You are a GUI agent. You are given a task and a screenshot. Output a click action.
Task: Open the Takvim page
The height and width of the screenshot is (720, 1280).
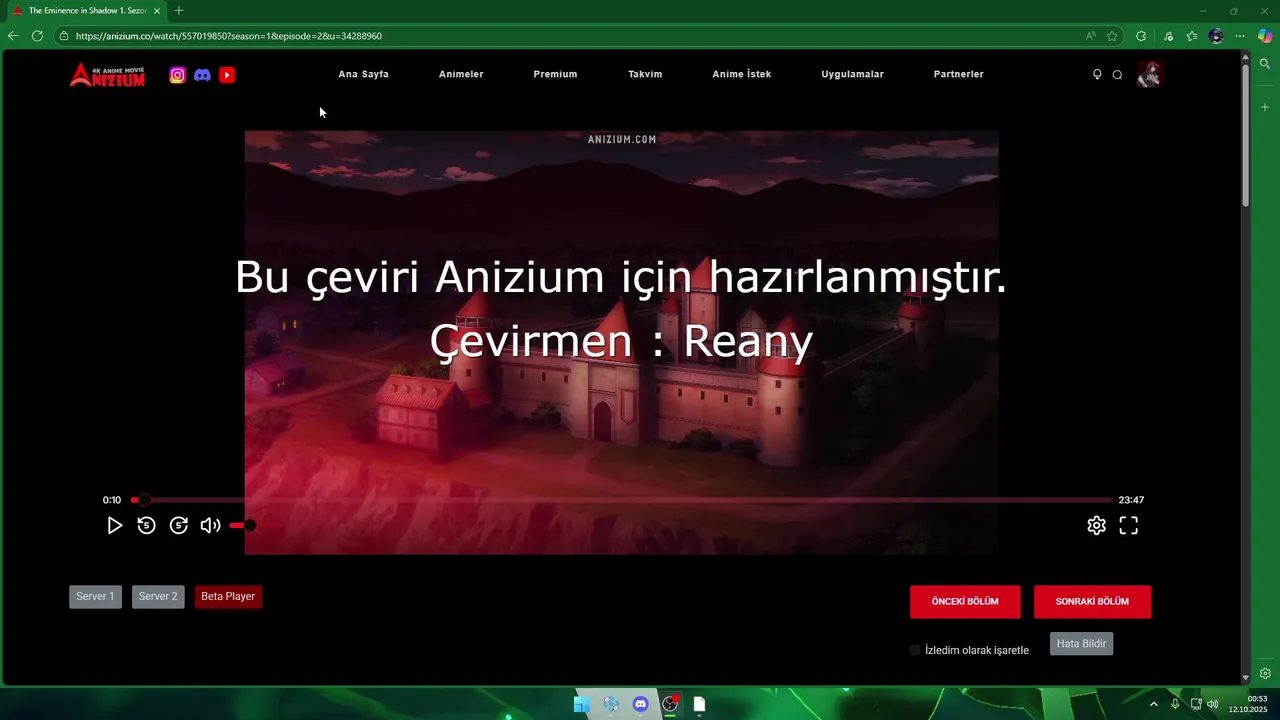pyautogui.click(x=645, y=74)
